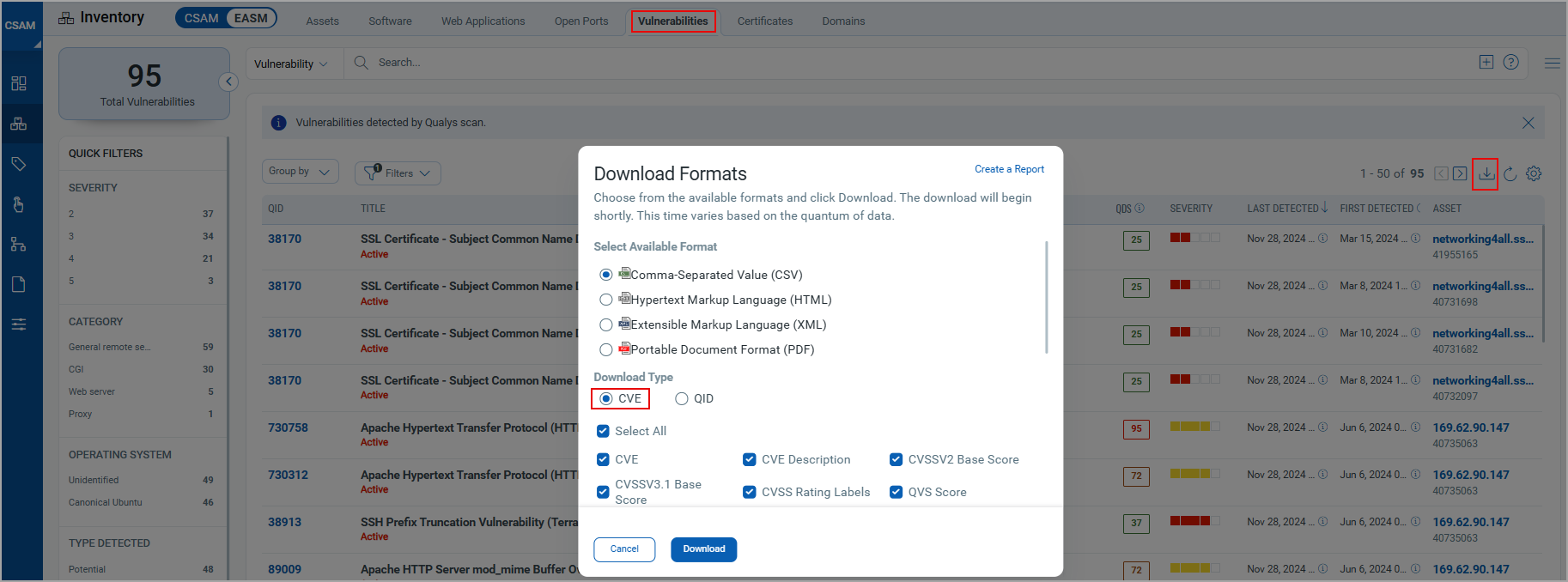Uncheck the CVSSV3.1 Base Score checkbox
This screenshot has width=1568, height=582.
[603, 492]
